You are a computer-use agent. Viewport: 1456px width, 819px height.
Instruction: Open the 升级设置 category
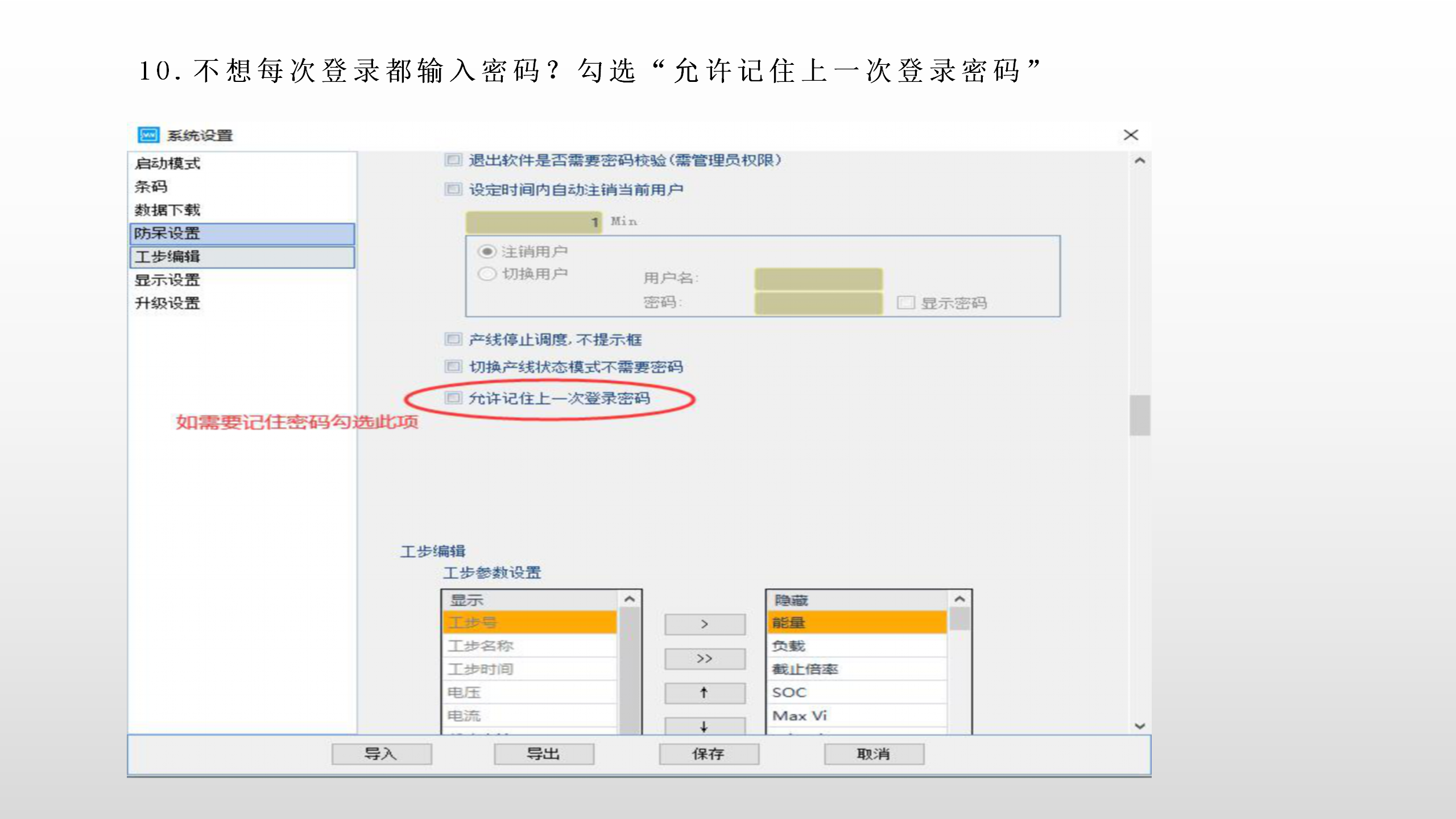[167, 303]
